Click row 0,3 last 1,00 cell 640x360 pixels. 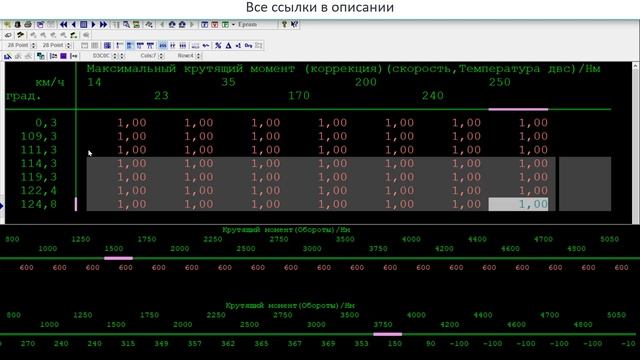[x=533, y=122]
